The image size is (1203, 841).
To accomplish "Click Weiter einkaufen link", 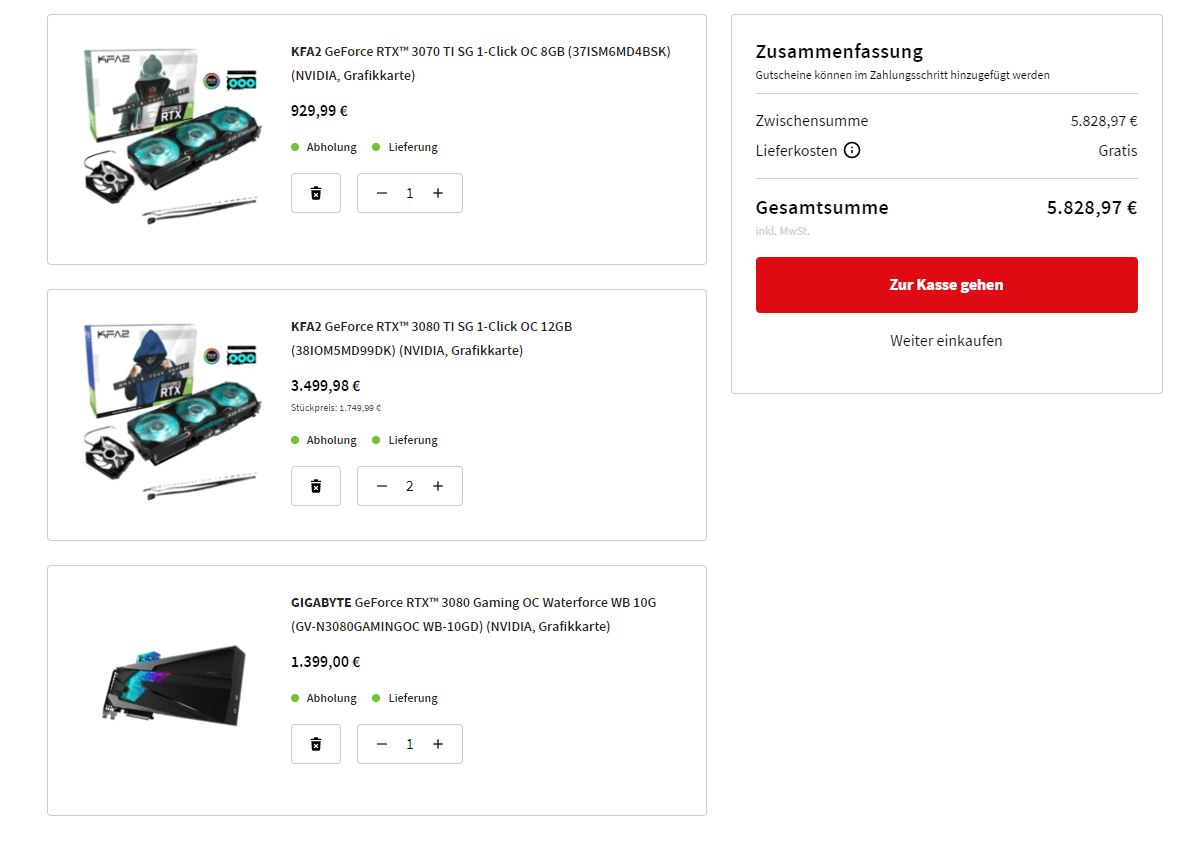I will tap(946, 341).
